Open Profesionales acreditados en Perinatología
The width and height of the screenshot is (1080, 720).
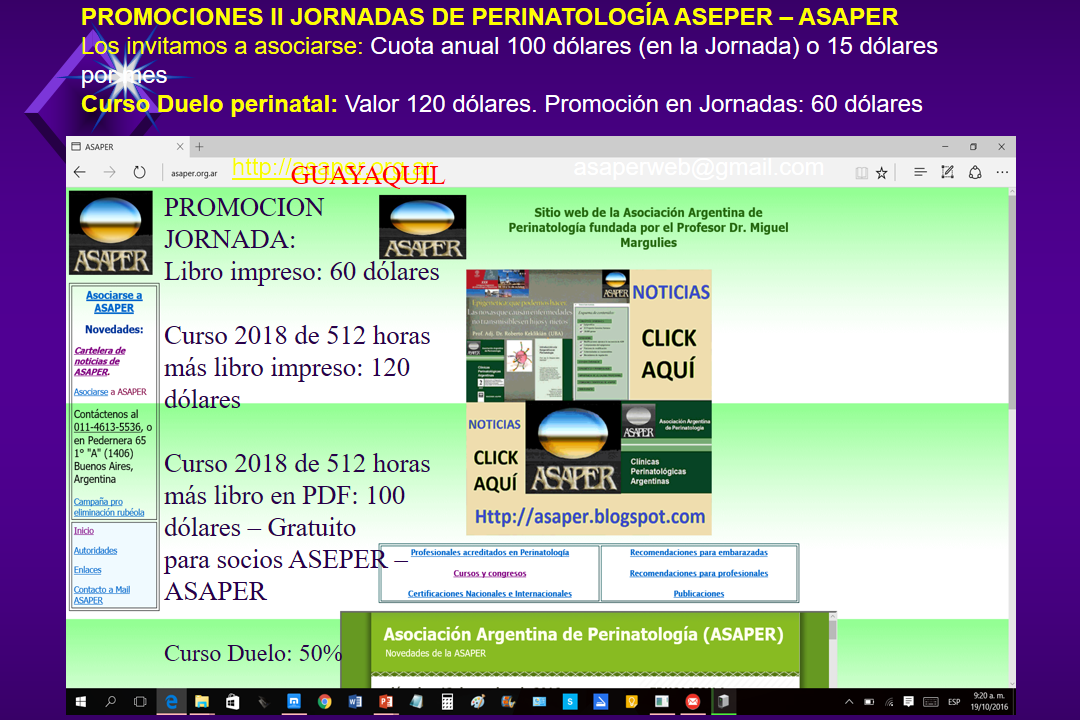[490, 553]
